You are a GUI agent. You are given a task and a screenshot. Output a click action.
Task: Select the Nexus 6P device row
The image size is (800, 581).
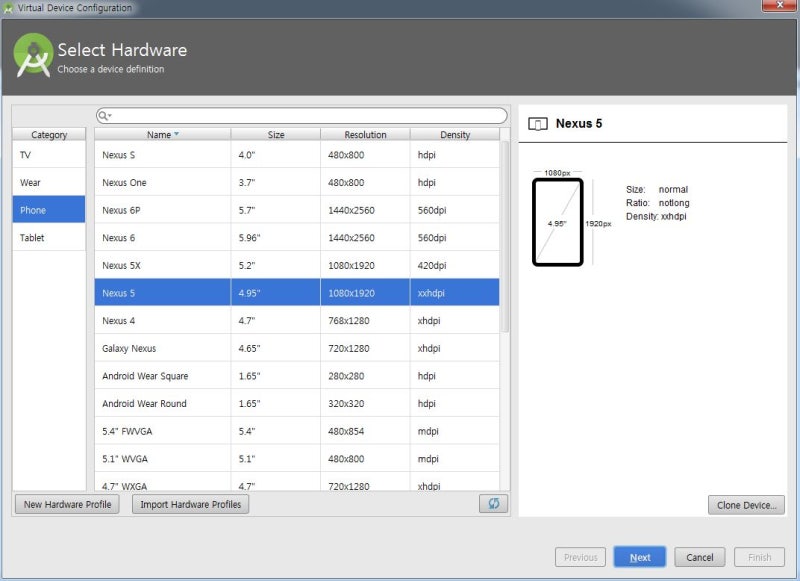click(297, 210)
